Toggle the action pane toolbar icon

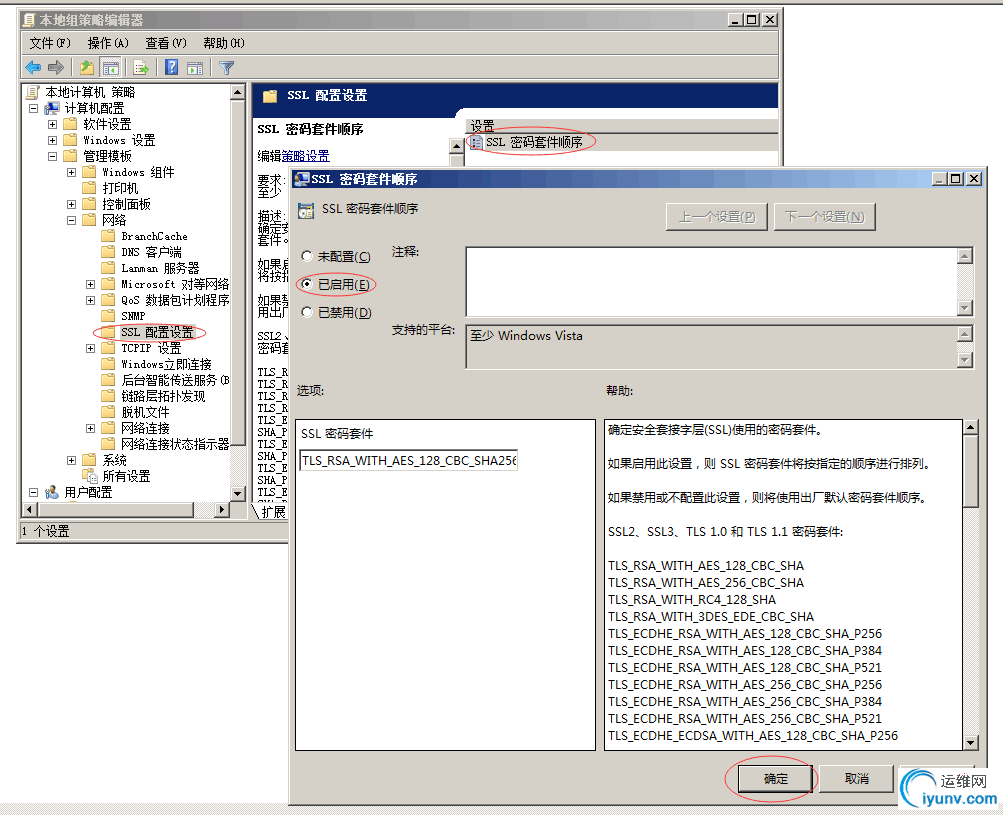(195, 67)
